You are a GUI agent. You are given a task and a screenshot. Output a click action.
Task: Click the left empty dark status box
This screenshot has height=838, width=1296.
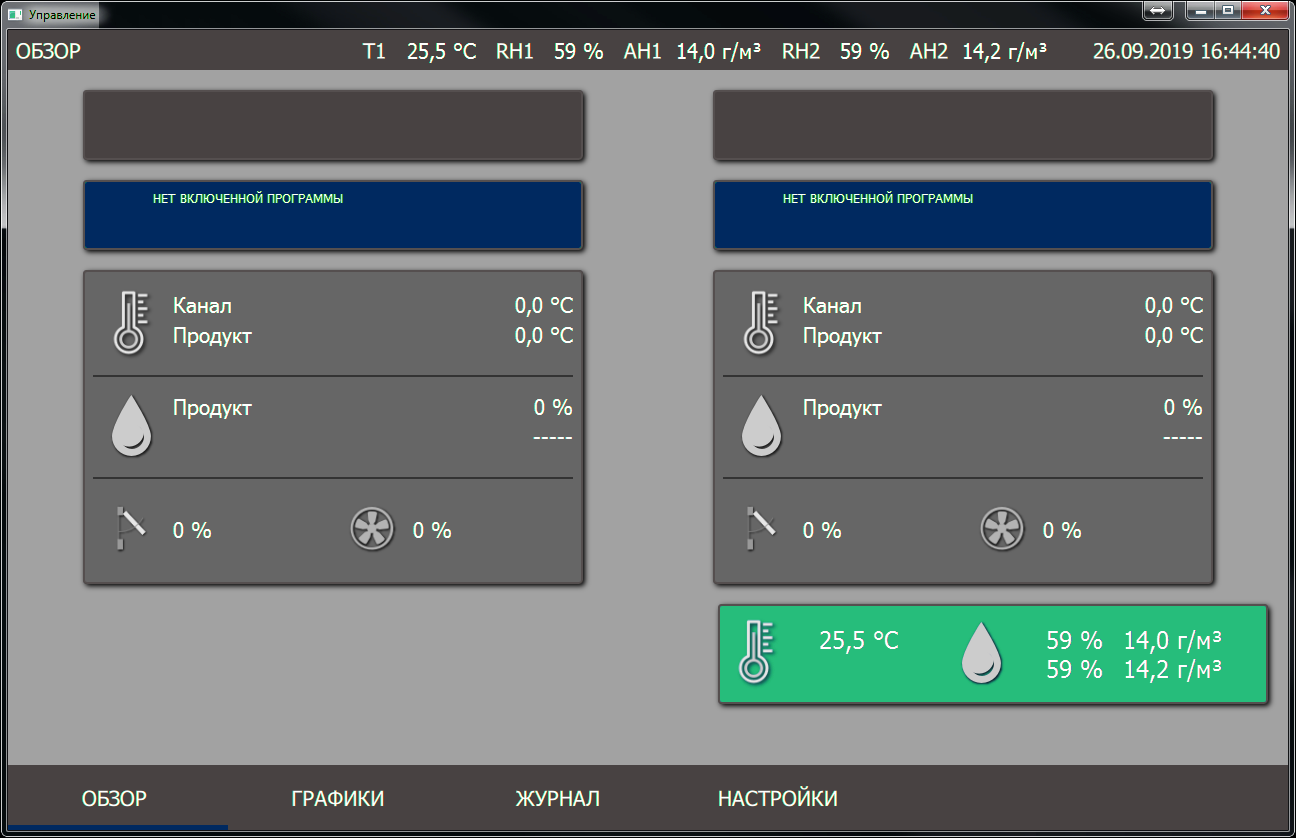(x=333, y=125)
